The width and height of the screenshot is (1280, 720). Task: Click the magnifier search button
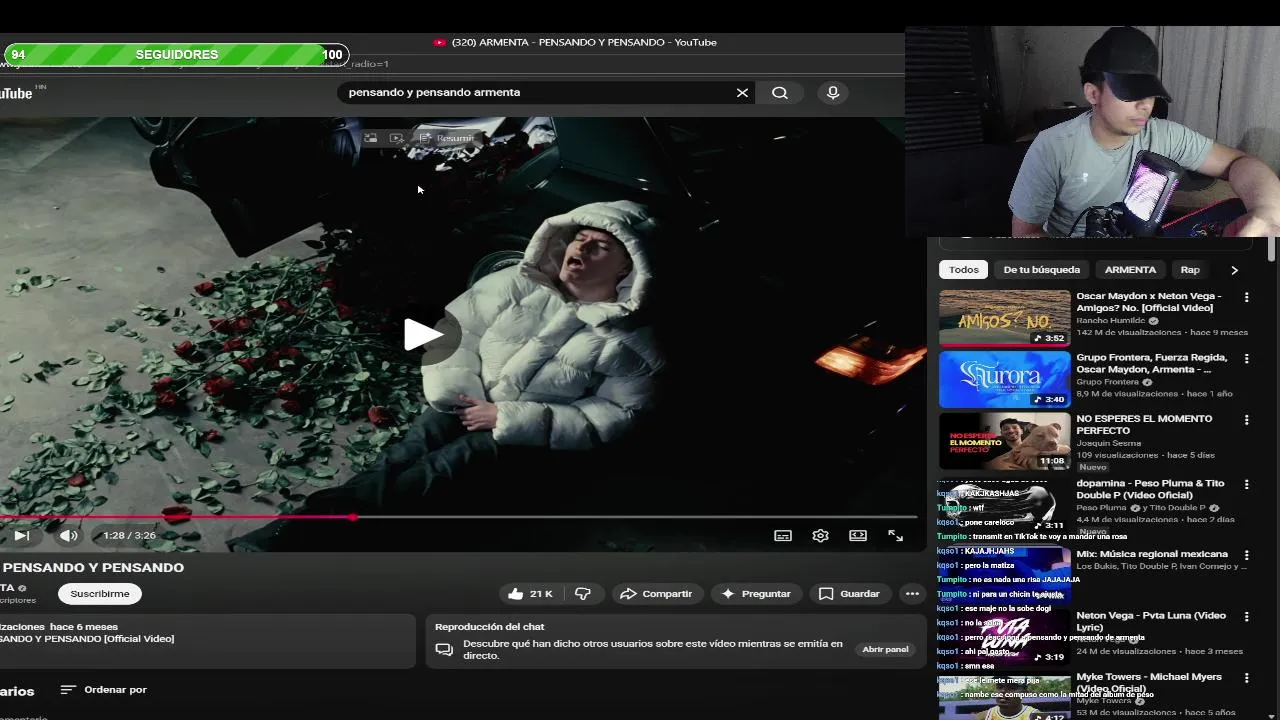(x=780, y=92)
